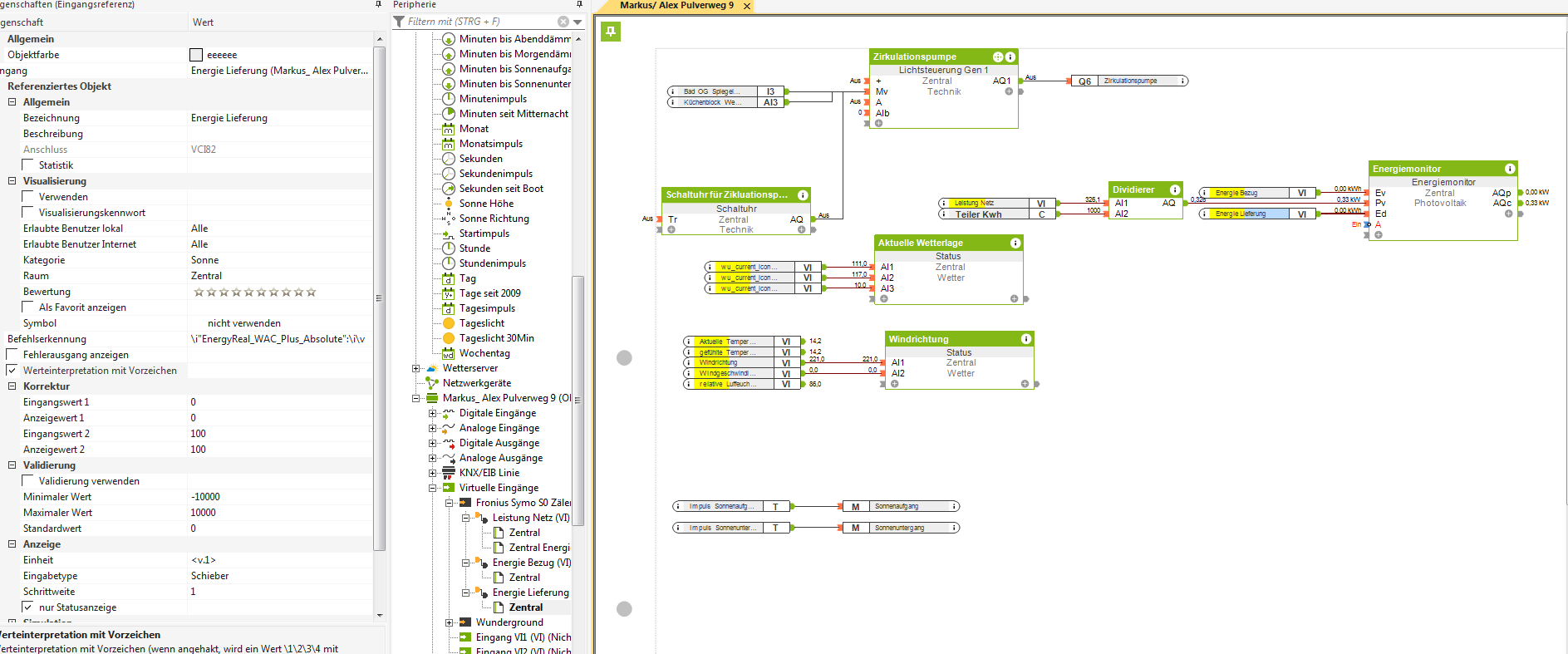Enable the Verwenden checkbox under Visualisierung
The height and width of the screenshot is (654, 1568).
pos(28,197)
